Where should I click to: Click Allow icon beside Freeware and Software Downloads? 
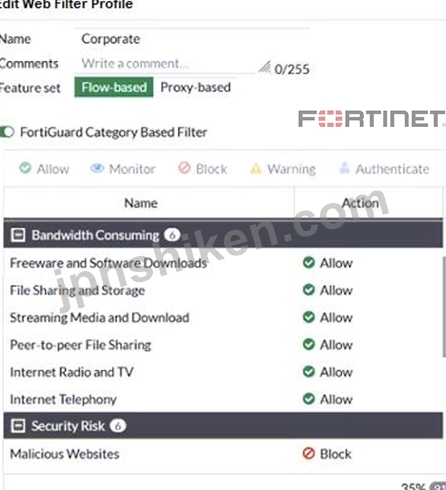pyautogui.click(x=309, y=262)
